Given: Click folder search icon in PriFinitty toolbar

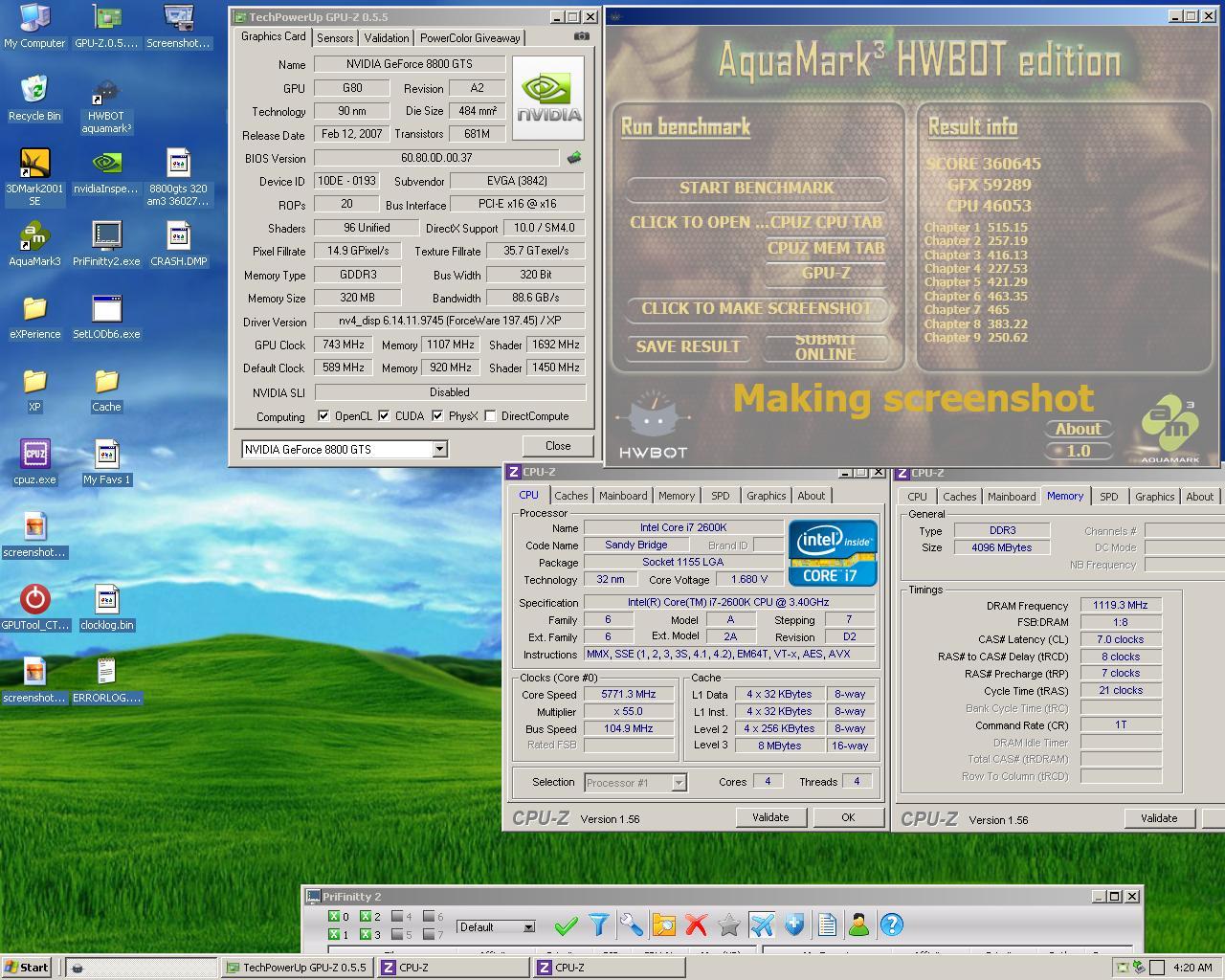Looking at the screenshot, I should 664,925.
